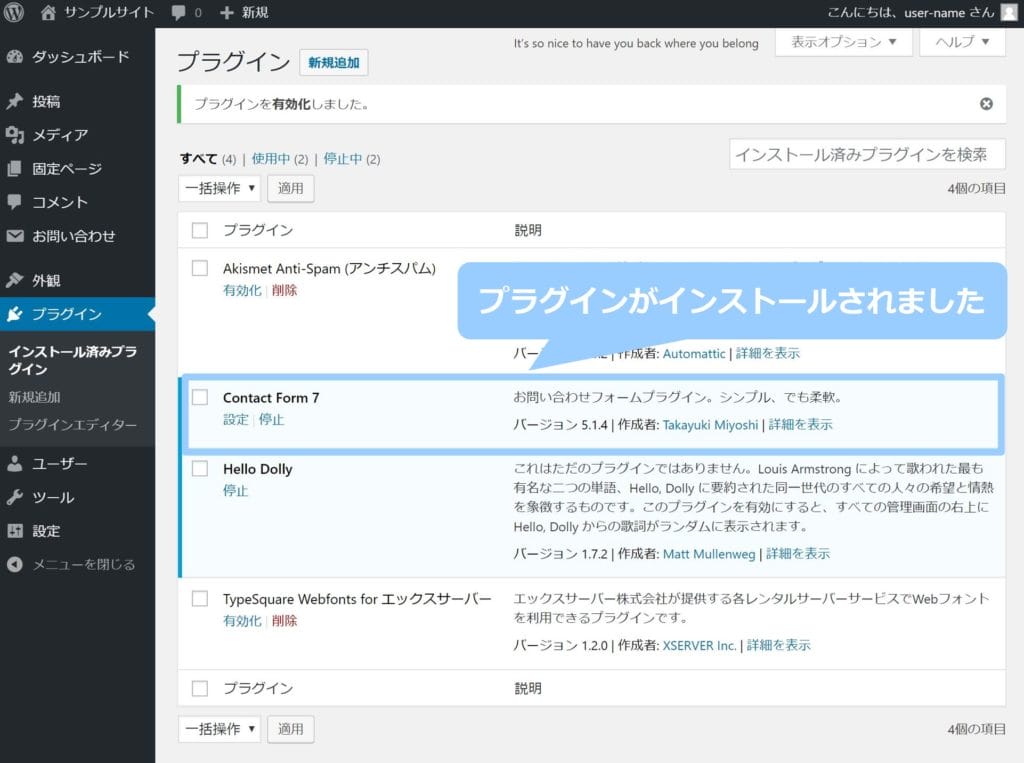Expand the 表示オプション screen options panel
The image size is (1024, 763).
point(844,43)
